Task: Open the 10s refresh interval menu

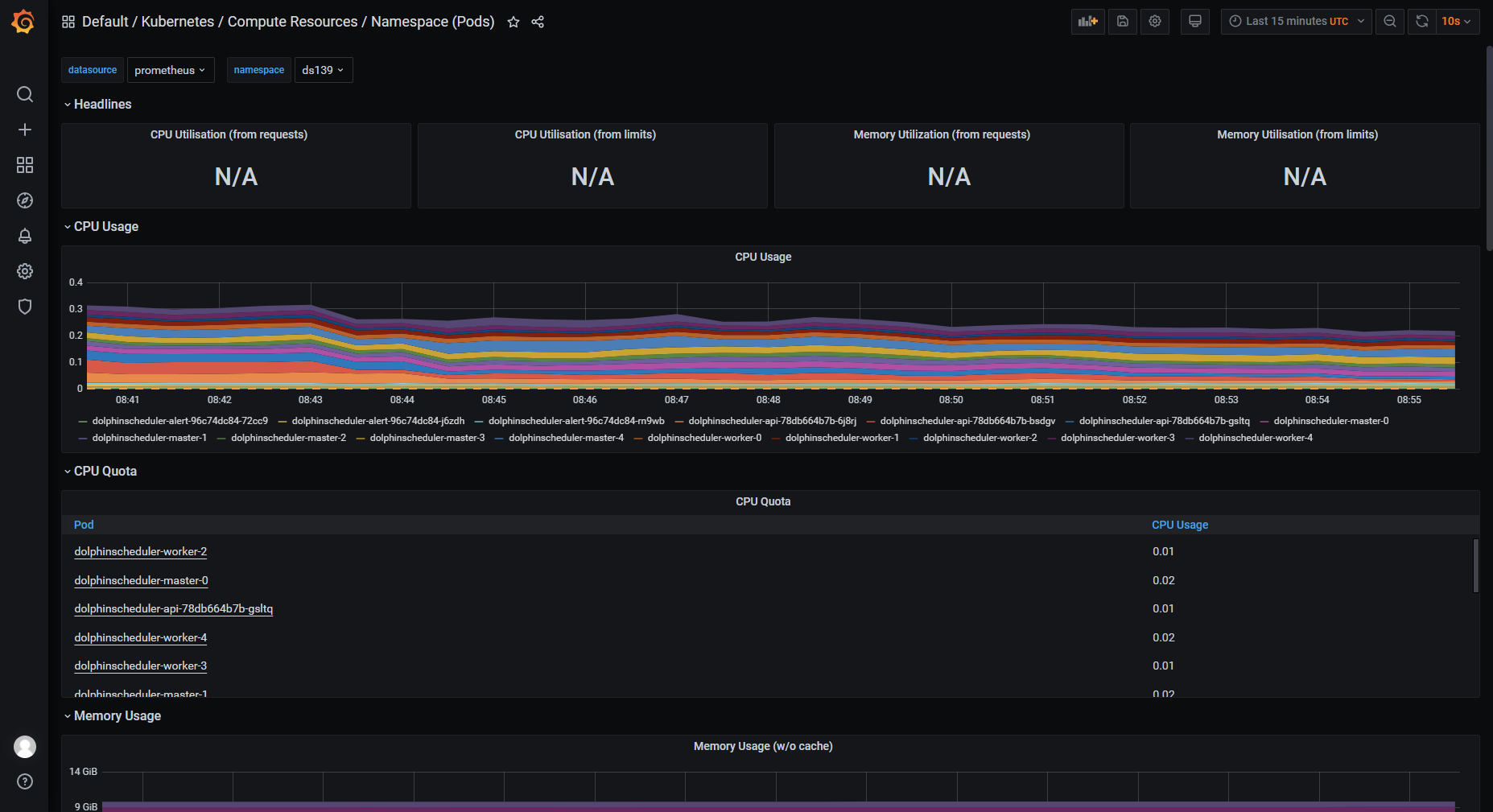Action: (1456, 22)
